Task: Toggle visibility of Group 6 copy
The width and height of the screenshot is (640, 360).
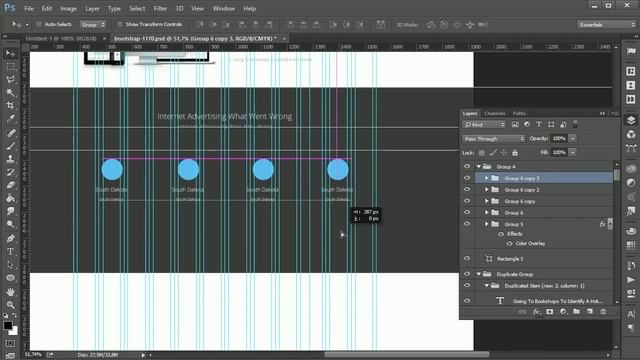Action: (467, 201)
